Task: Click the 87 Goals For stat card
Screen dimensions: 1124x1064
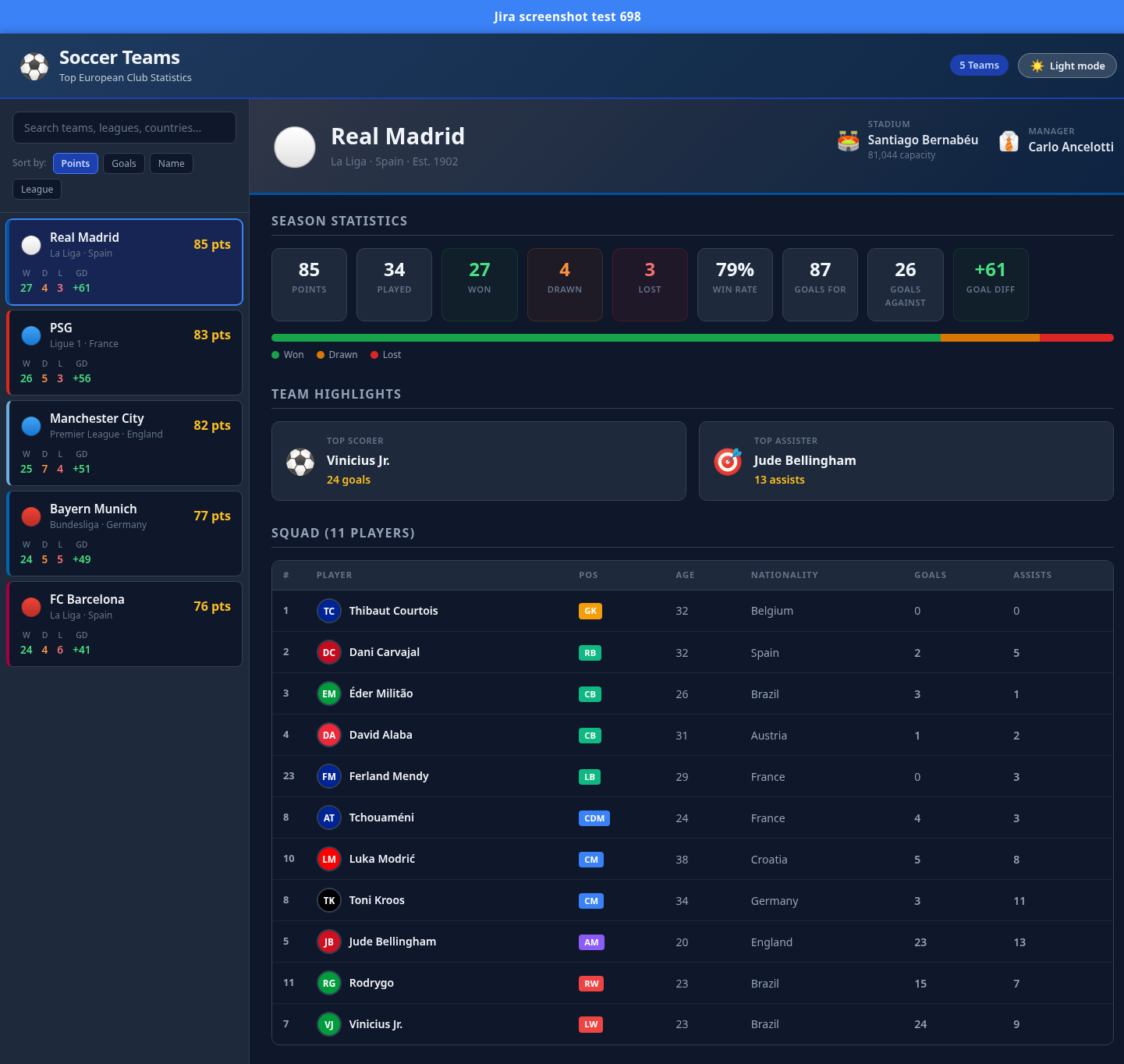Action: tap(821, 285)
